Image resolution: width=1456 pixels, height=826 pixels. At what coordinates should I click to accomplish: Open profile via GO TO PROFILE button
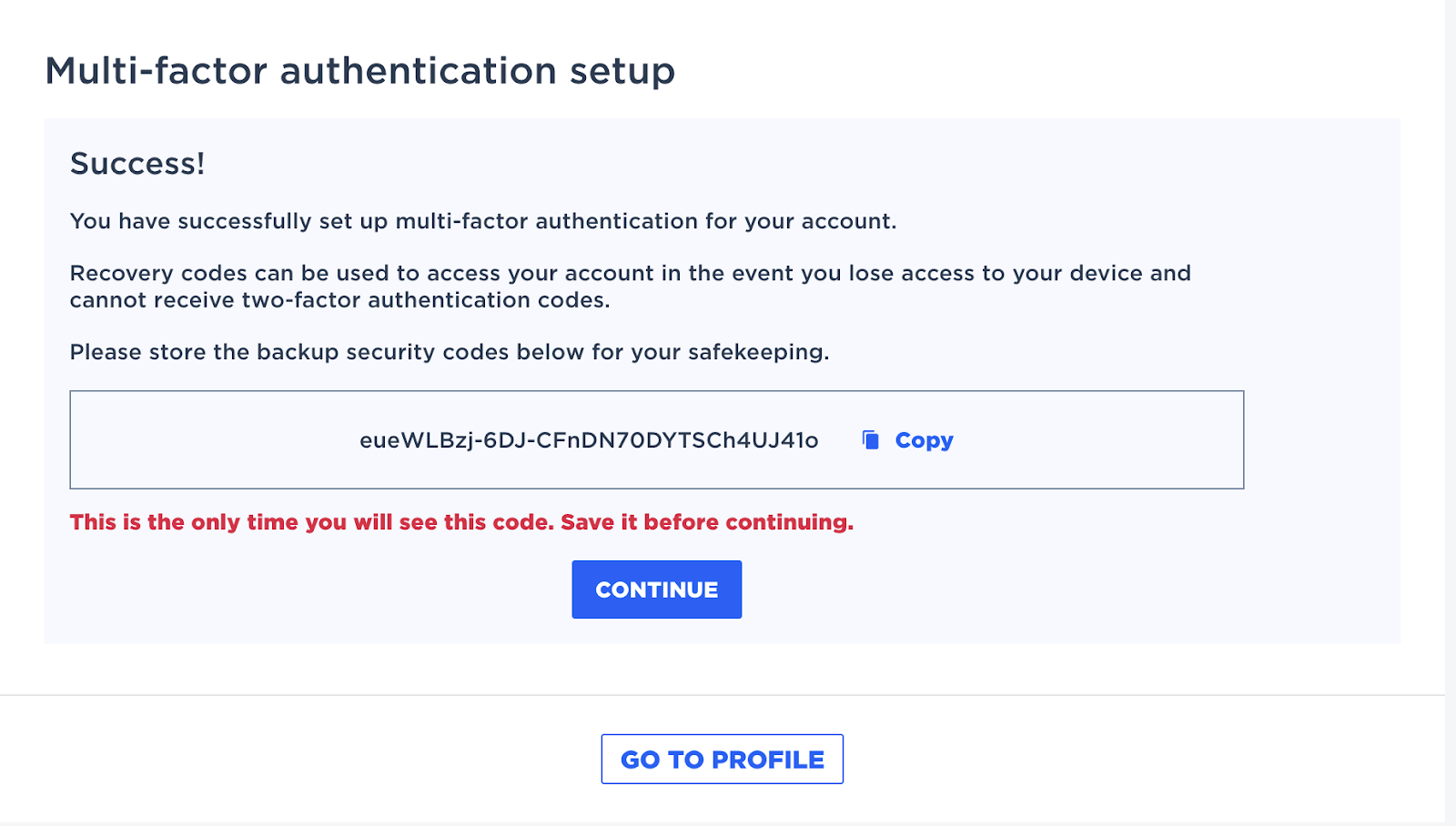click(723, 759)
